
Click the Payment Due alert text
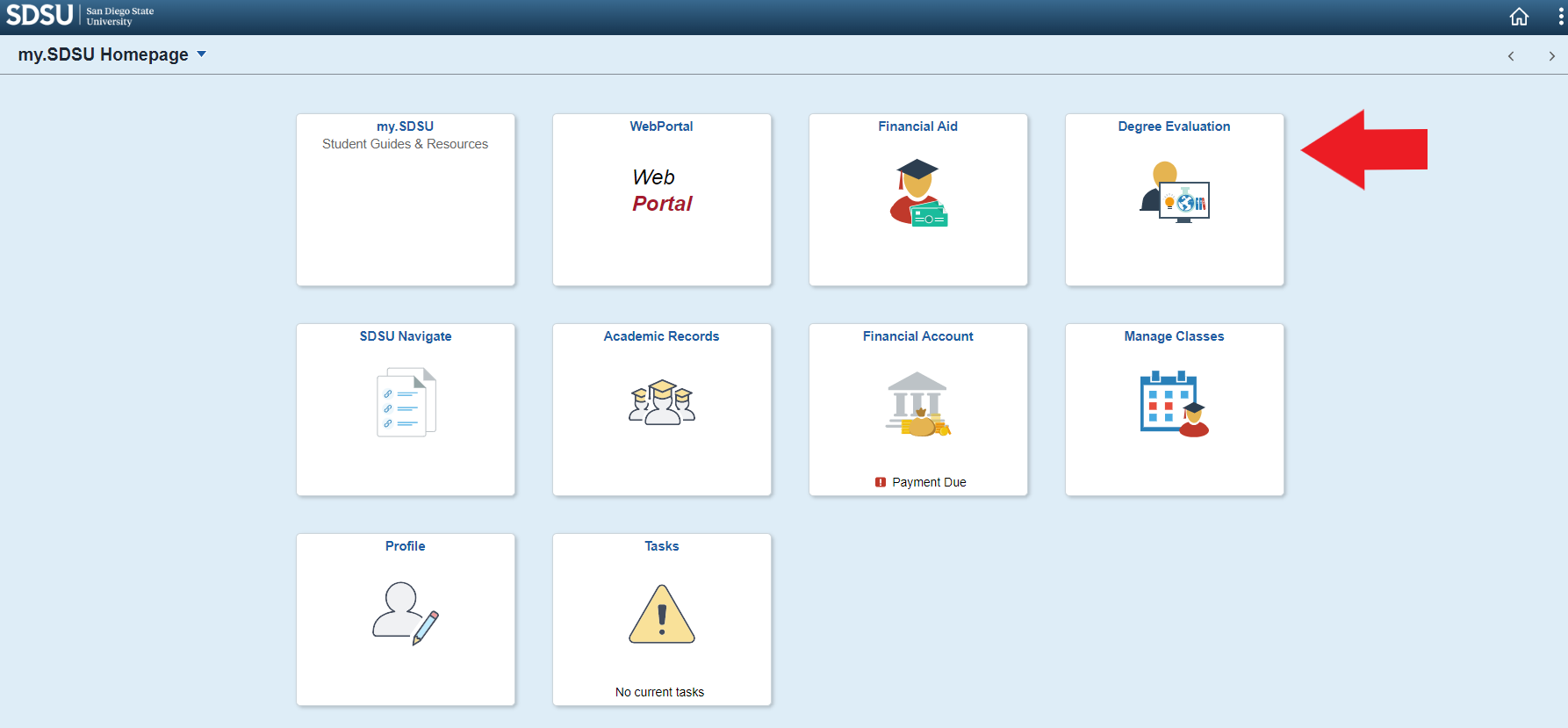[x=929, y=482]
